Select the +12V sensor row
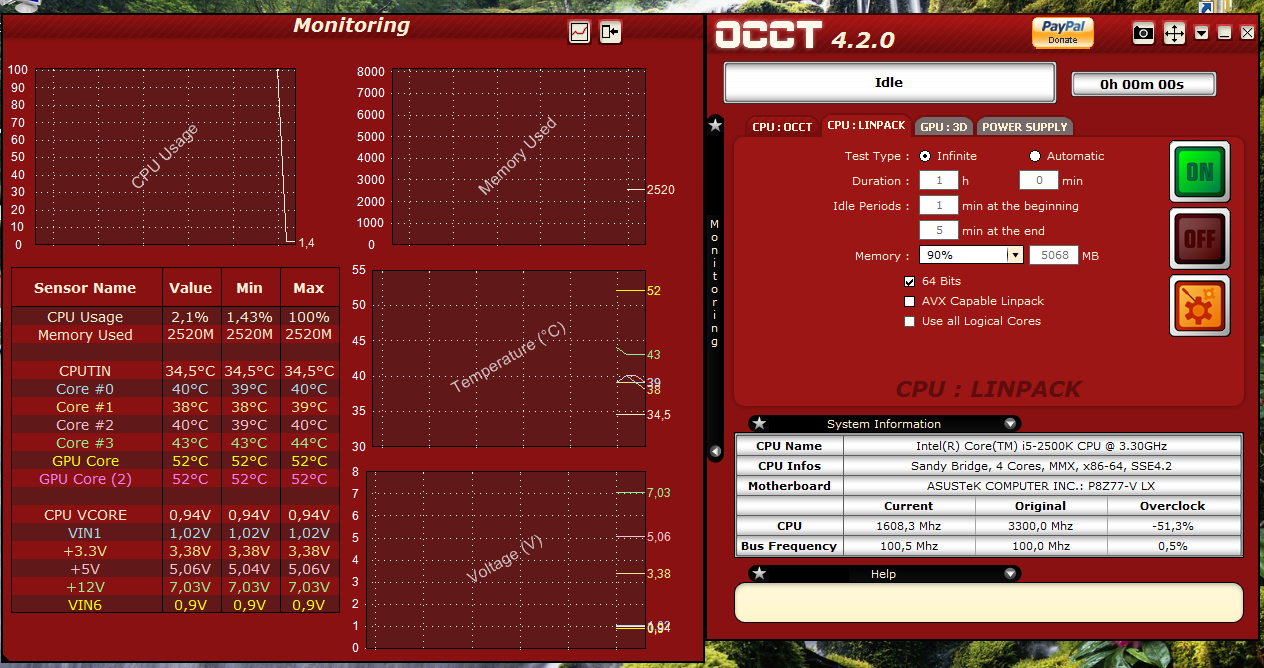The width and height of the screenshot is (1264, 668). click(x=175, y=587)
